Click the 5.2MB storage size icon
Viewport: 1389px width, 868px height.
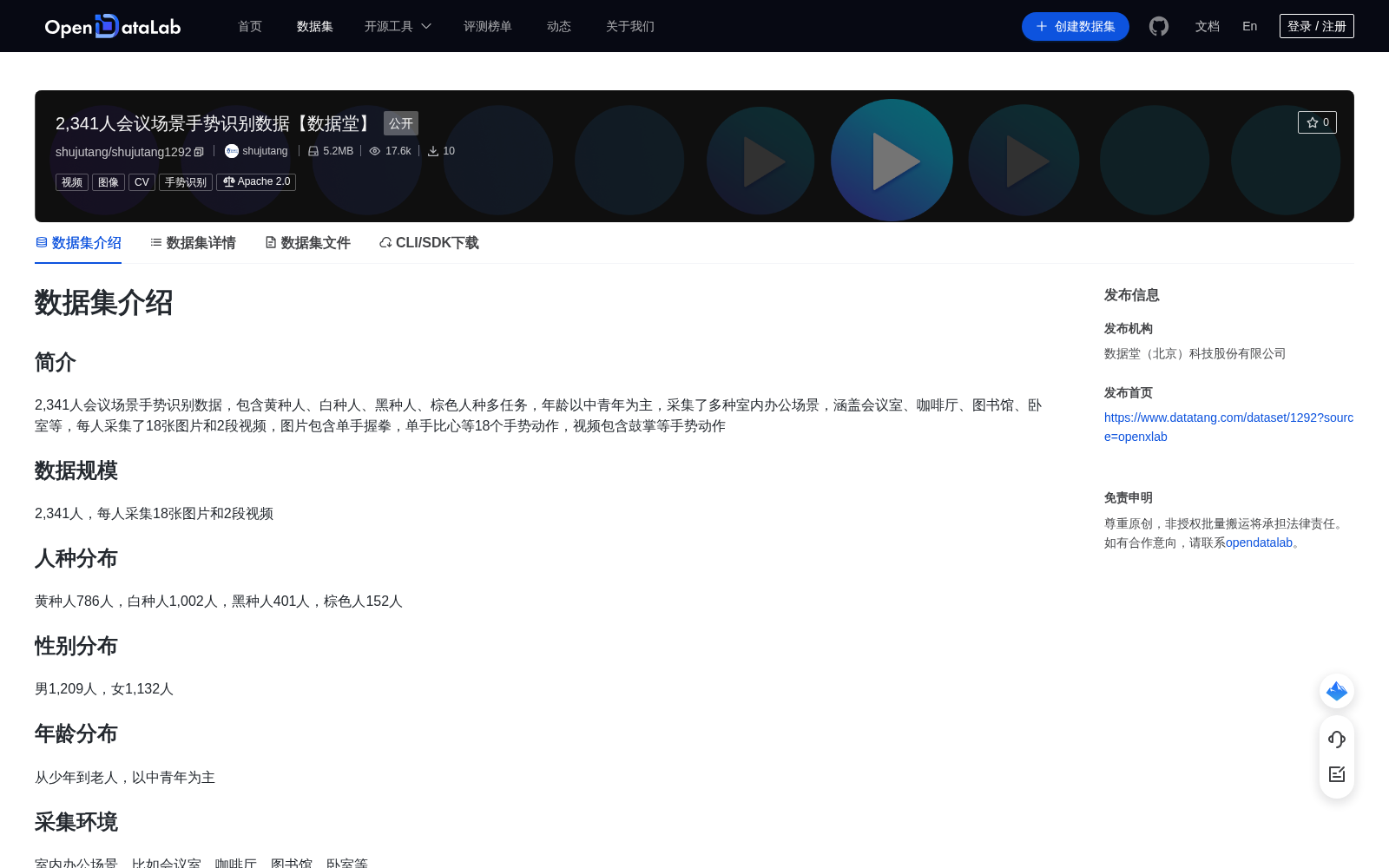[x=313, y=151]
